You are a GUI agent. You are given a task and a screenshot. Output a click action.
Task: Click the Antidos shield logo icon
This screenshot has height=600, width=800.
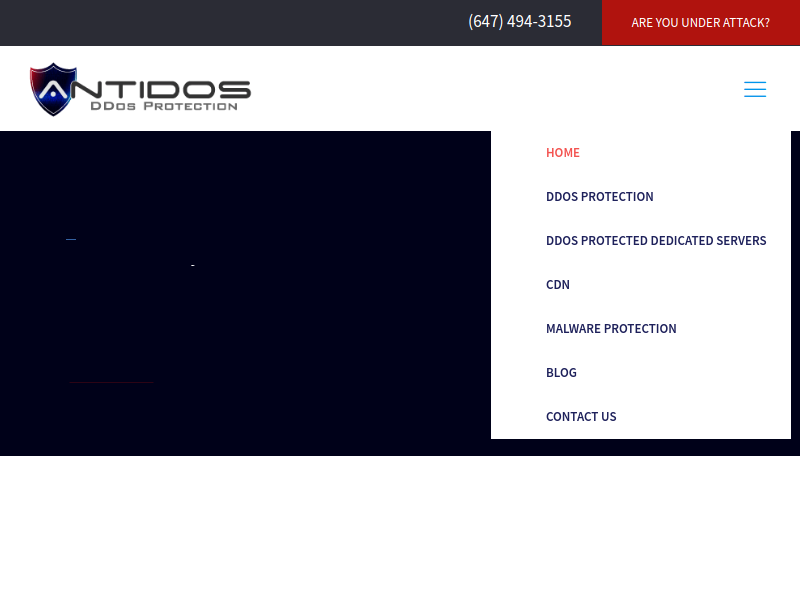(x=53, y=89)
